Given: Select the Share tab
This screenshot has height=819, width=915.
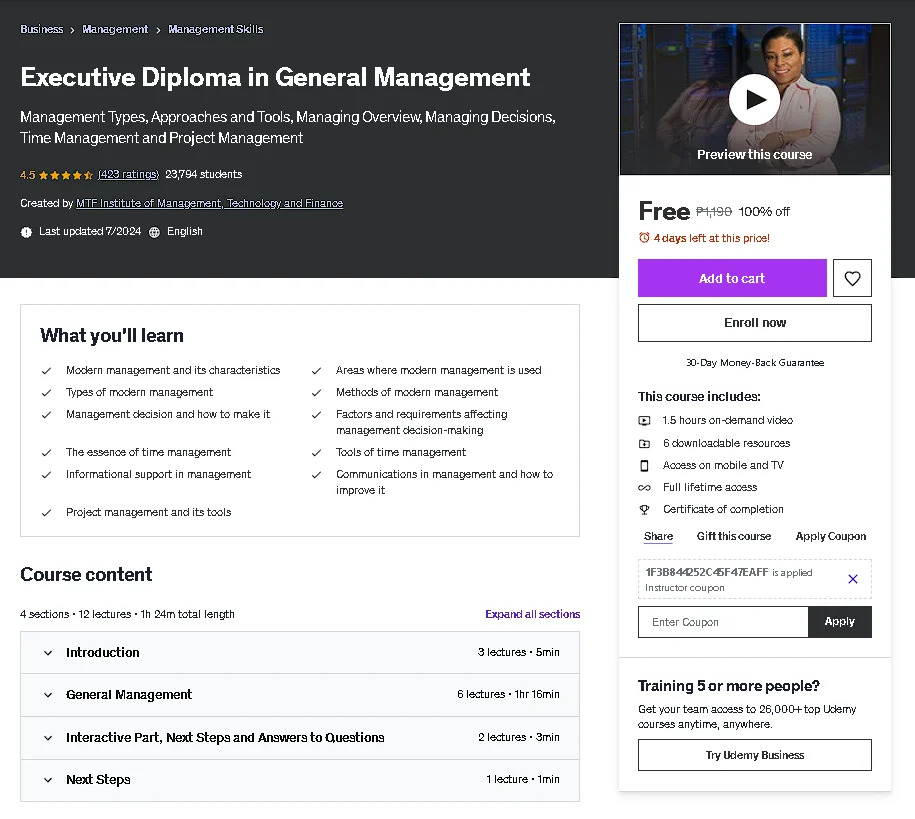Looking at the screenshot, I should pos(658,536).
